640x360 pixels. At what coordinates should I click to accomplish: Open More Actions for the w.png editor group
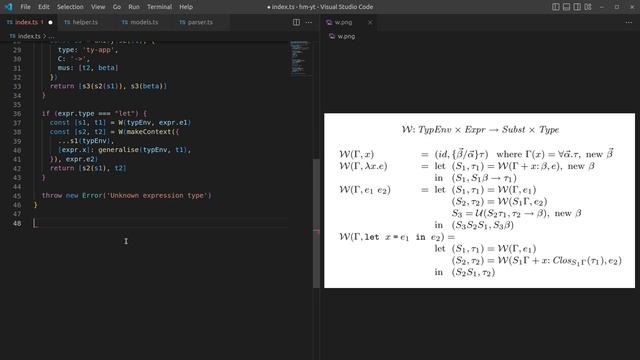pos(629,22)
